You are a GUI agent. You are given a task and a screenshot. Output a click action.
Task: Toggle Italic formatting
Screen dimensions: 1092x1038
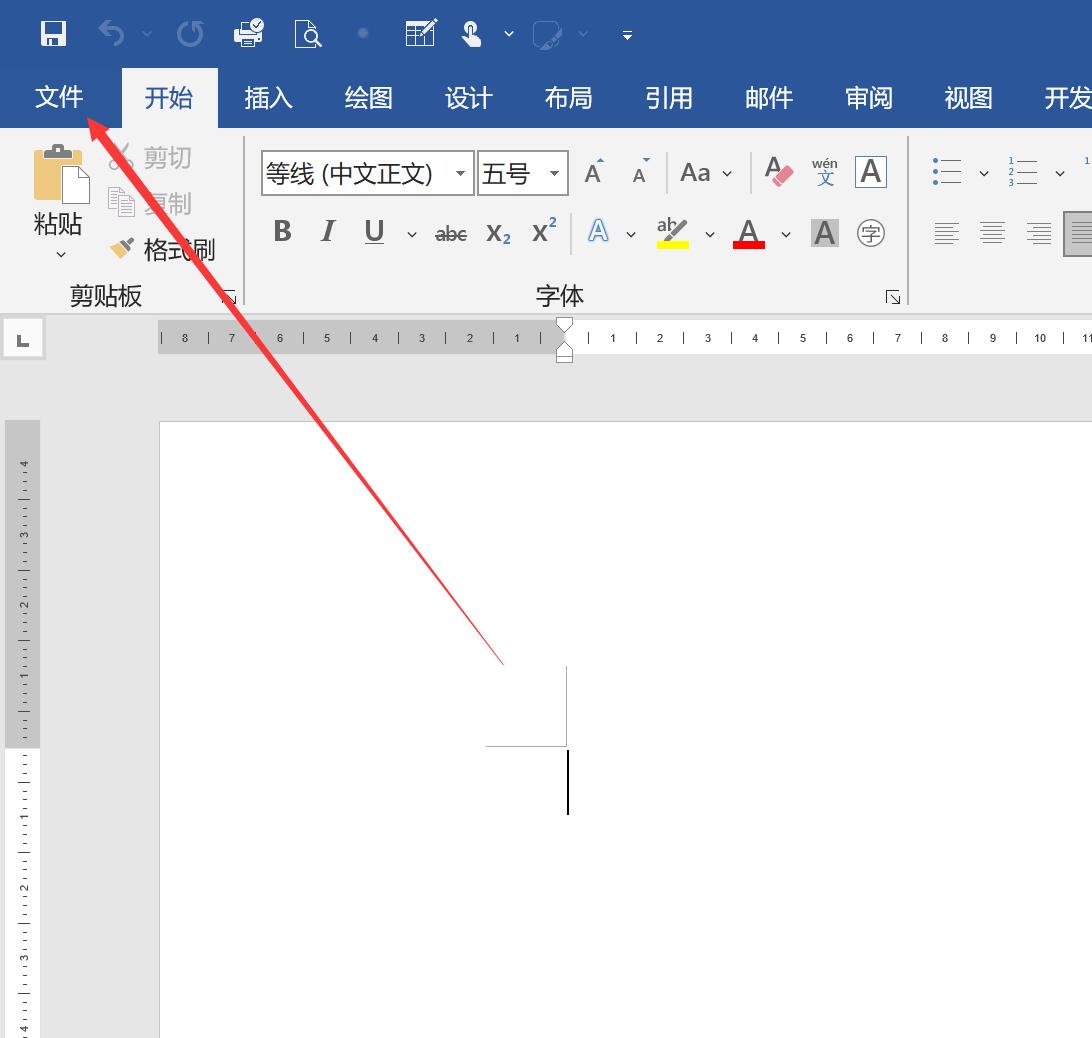click(327, 233)
